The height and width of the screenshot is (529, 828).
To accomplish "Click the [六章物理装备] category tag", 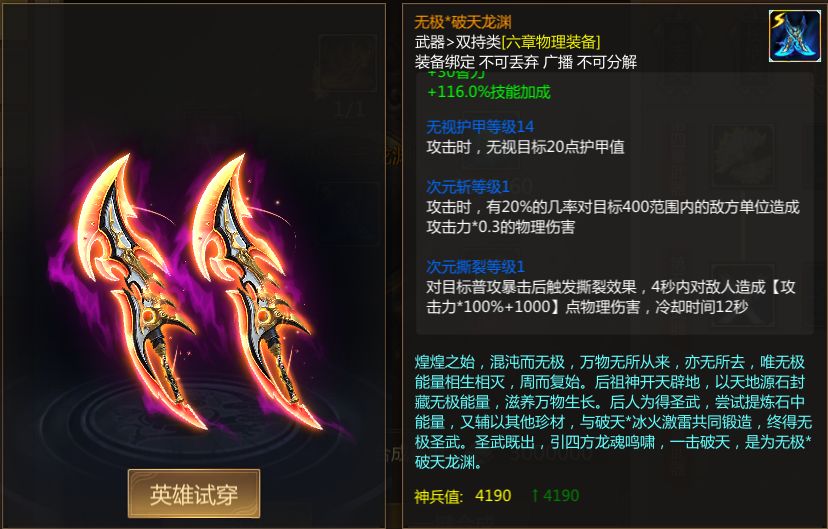I will [551, 42].
